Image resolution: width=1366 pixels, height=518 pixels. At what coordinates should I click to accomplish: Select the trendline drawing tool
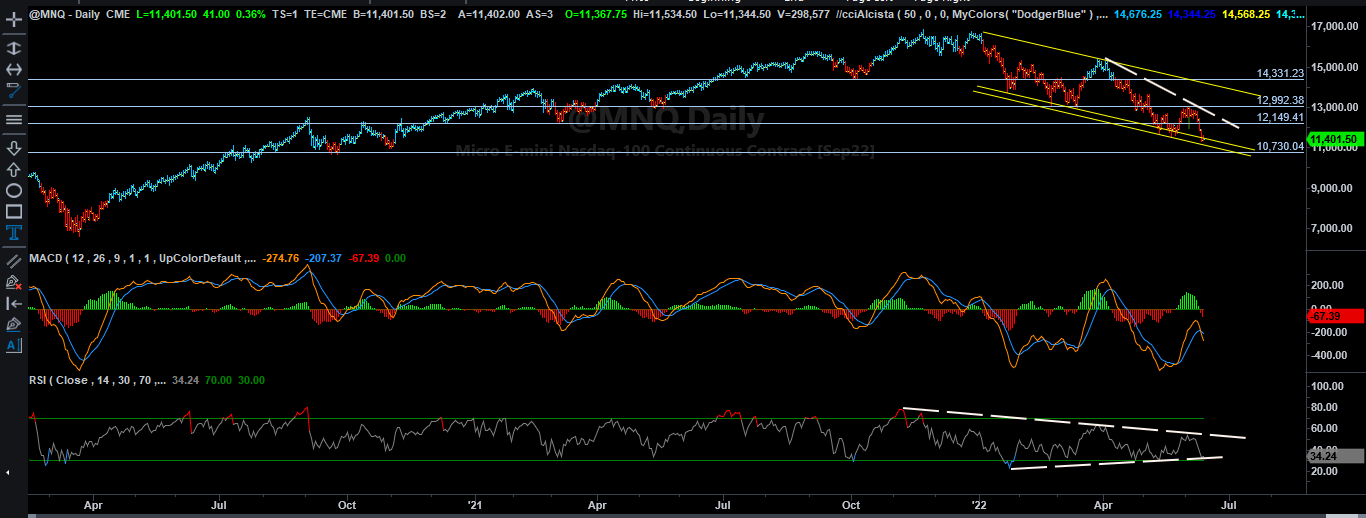(14, 90)
